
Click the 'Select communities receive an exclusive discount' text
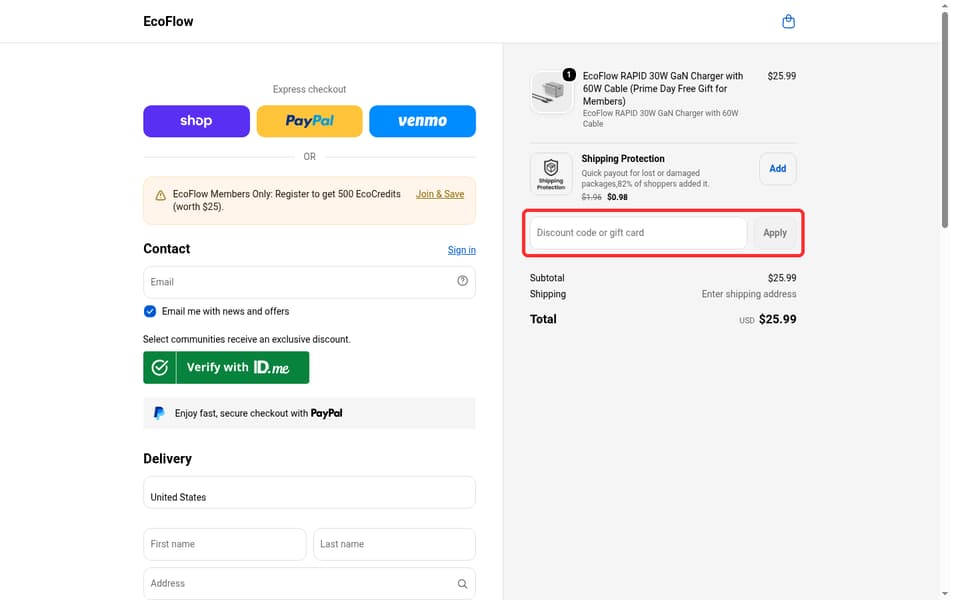(x=247, y=339)
